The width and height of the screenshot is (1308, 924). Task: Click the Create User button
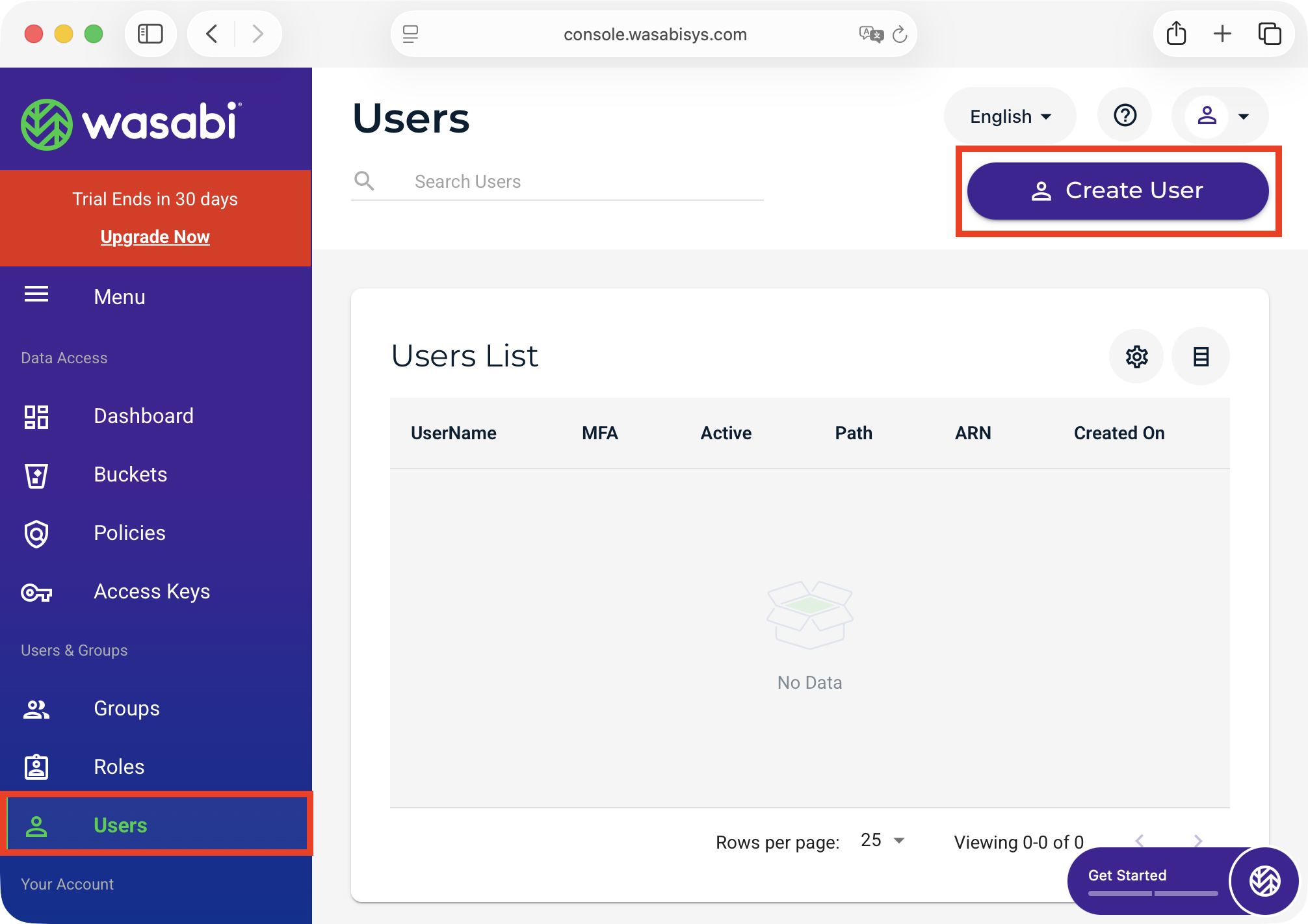[1118, 190]
